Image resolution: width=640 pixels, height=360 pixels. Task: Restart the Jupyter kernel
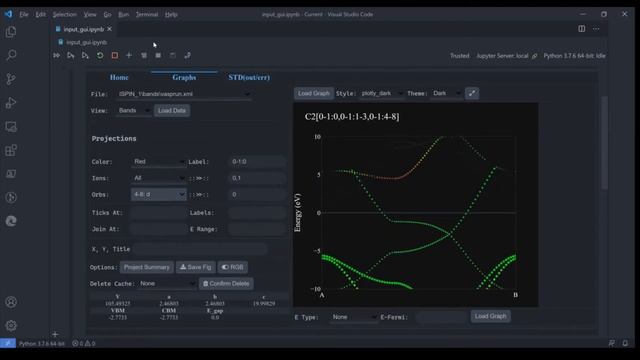pos(100,55)
